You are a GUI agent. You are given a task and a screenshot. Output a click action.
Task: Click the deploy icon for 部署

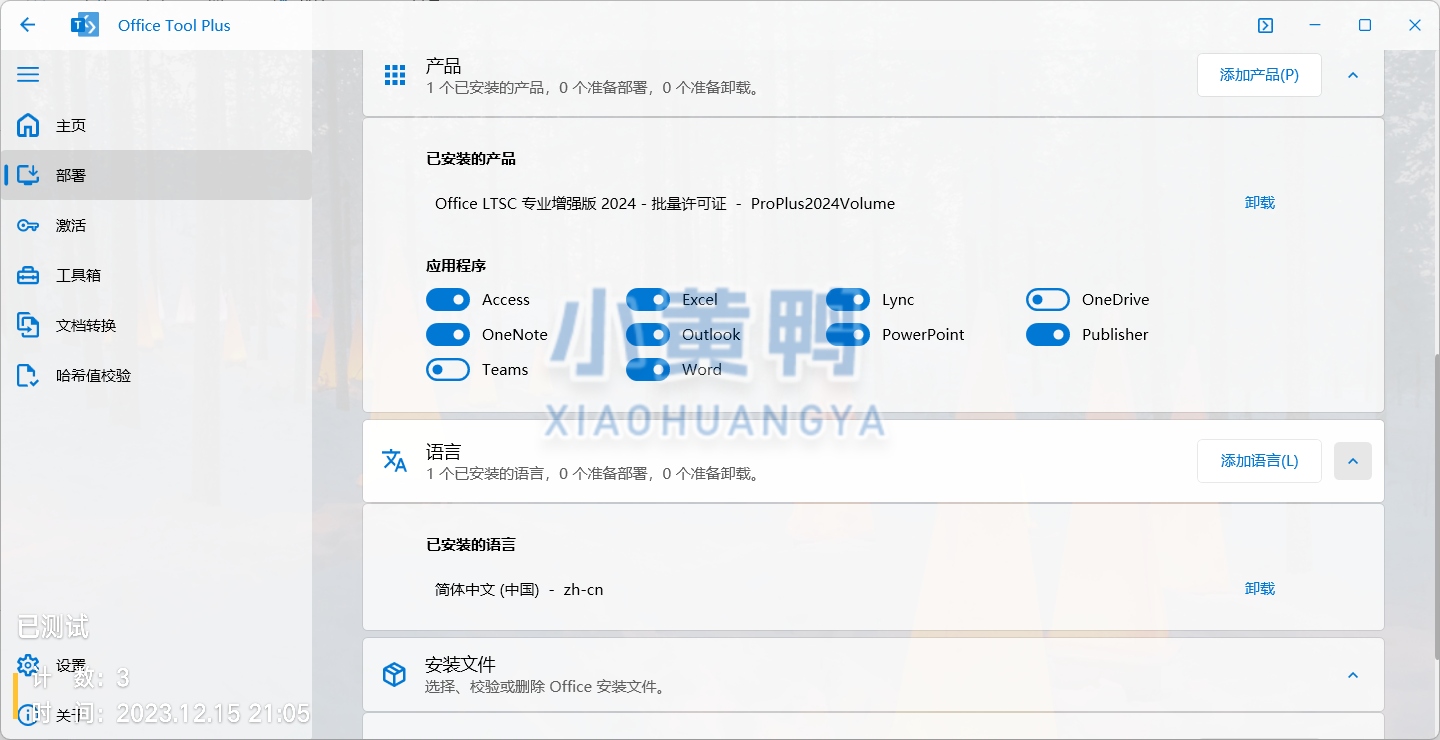tap(28, 175)
